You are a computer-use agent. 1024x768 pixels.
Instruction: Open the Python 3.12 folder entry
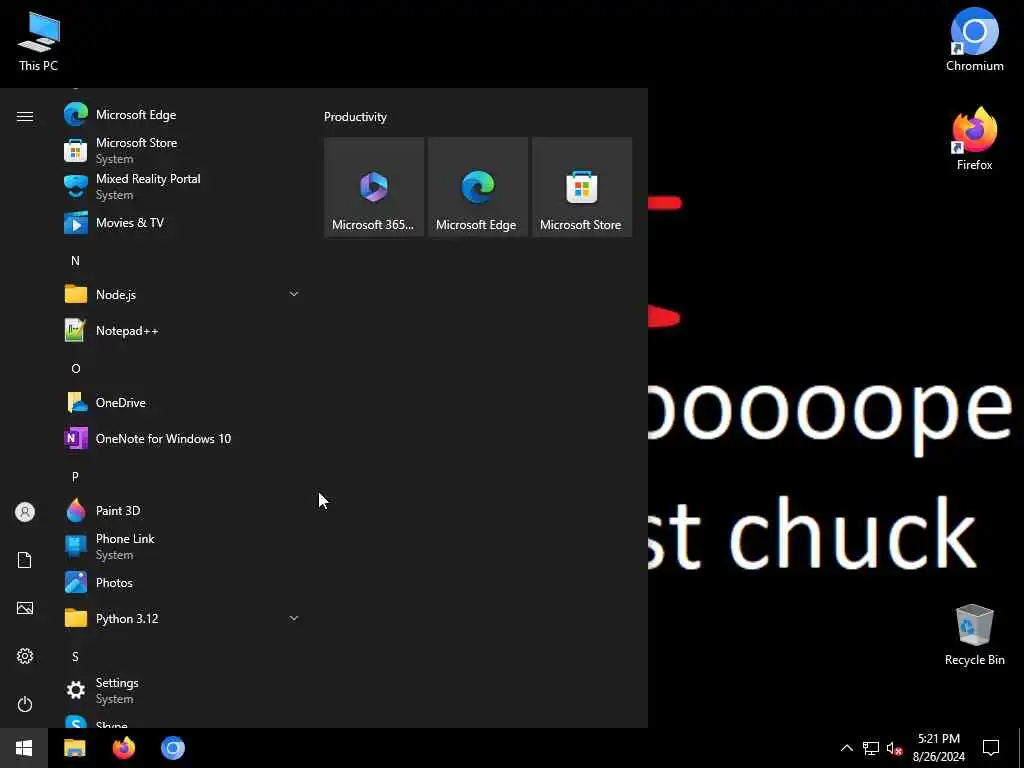click(182, 618)
